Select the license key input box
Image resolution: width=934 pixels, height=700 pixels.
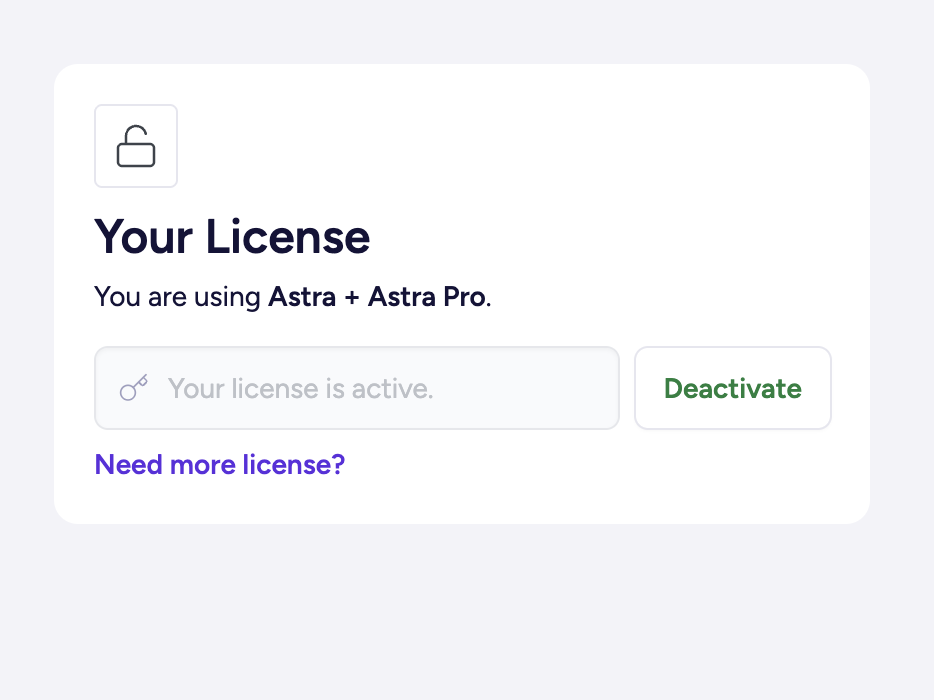tap(357, 388)
